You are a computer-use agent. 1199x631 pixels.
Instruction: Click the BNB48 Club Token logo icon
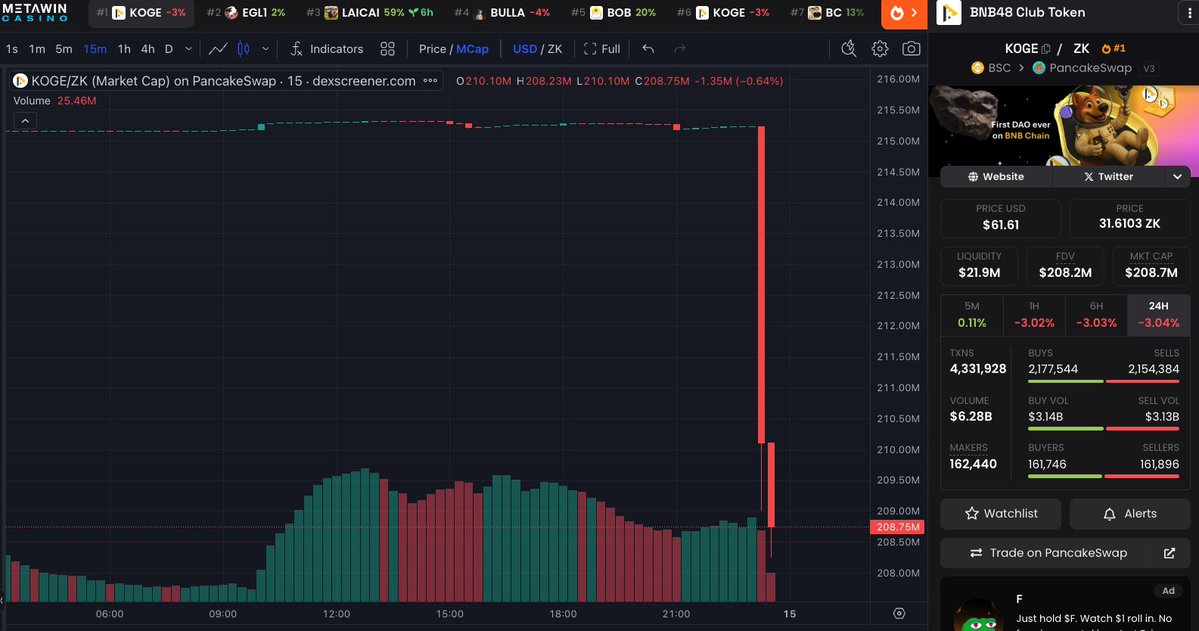(x=948, y=13)
